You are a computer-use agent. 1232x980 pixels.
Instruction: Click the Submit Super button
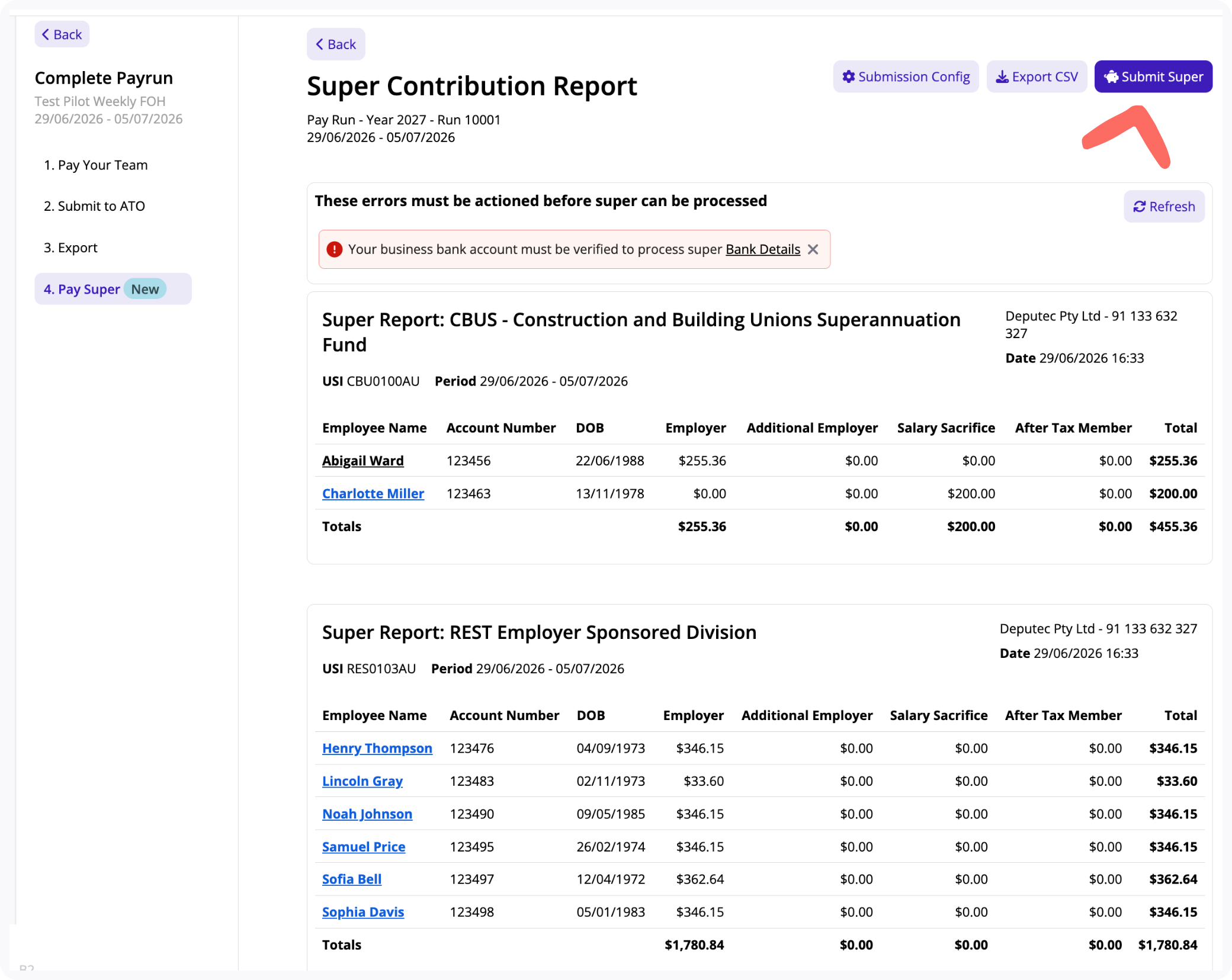coord(1153,77)
